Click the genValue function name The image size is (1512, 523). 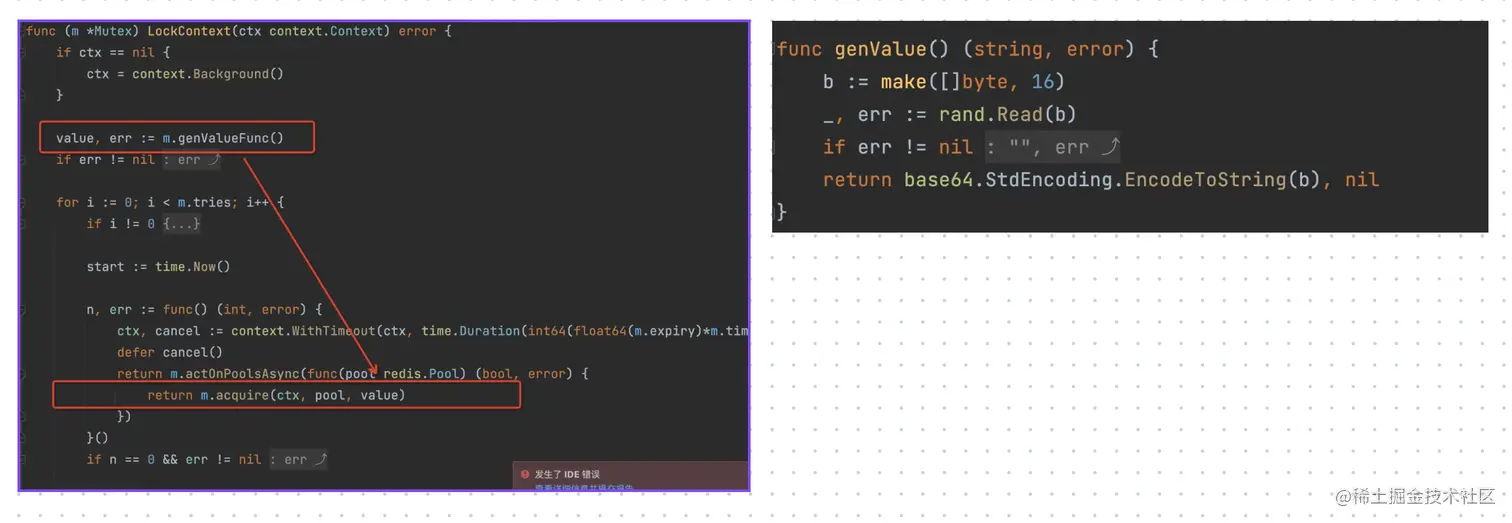(x=881, y=49)
